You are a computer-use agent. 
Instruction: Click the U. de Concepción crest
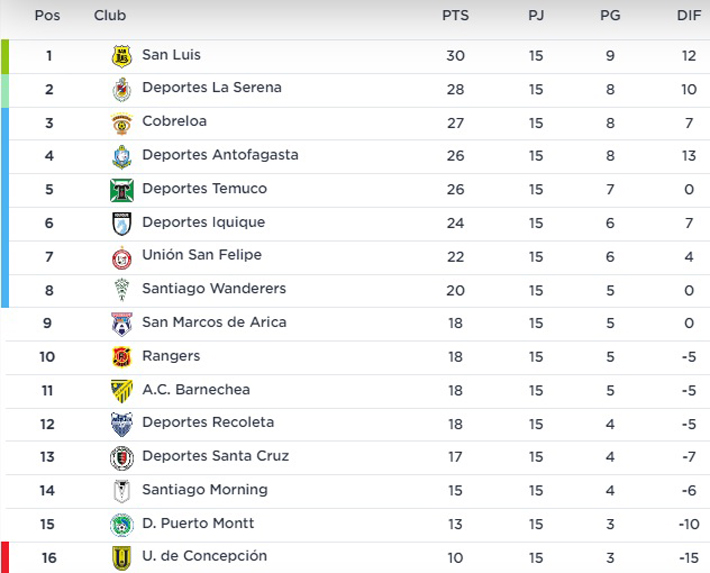(121, 558)
